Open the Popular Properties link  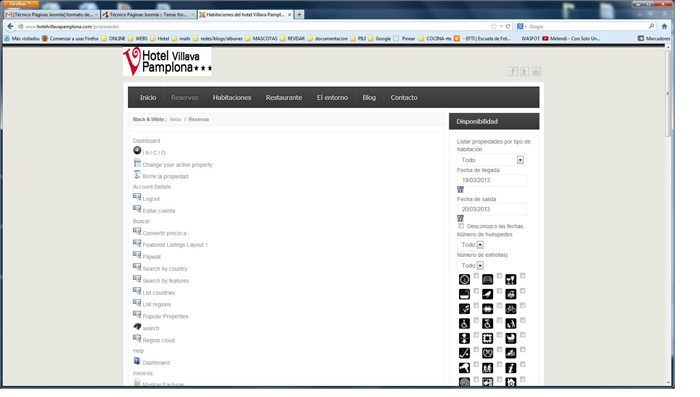tap(165, 316)
